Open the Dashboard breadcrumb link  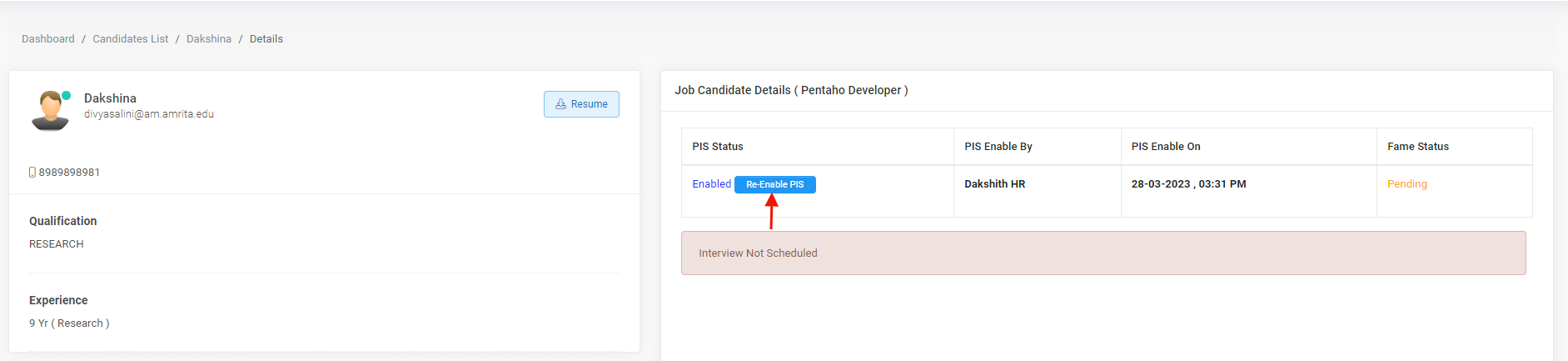coord(48,39)
